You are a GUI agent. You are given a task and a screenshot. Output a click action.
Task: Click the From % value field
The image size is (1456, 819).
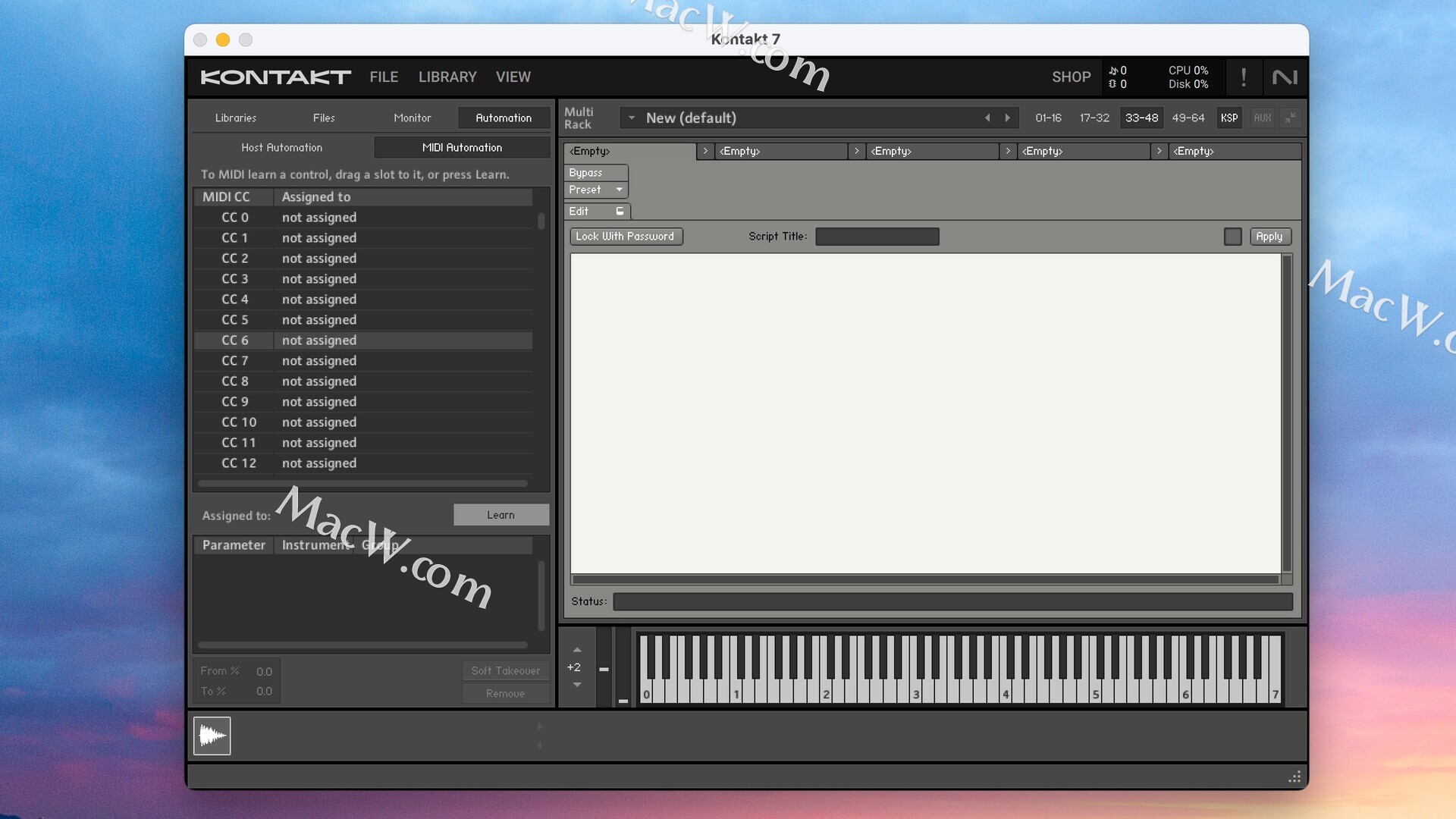[x=264, y=671]
